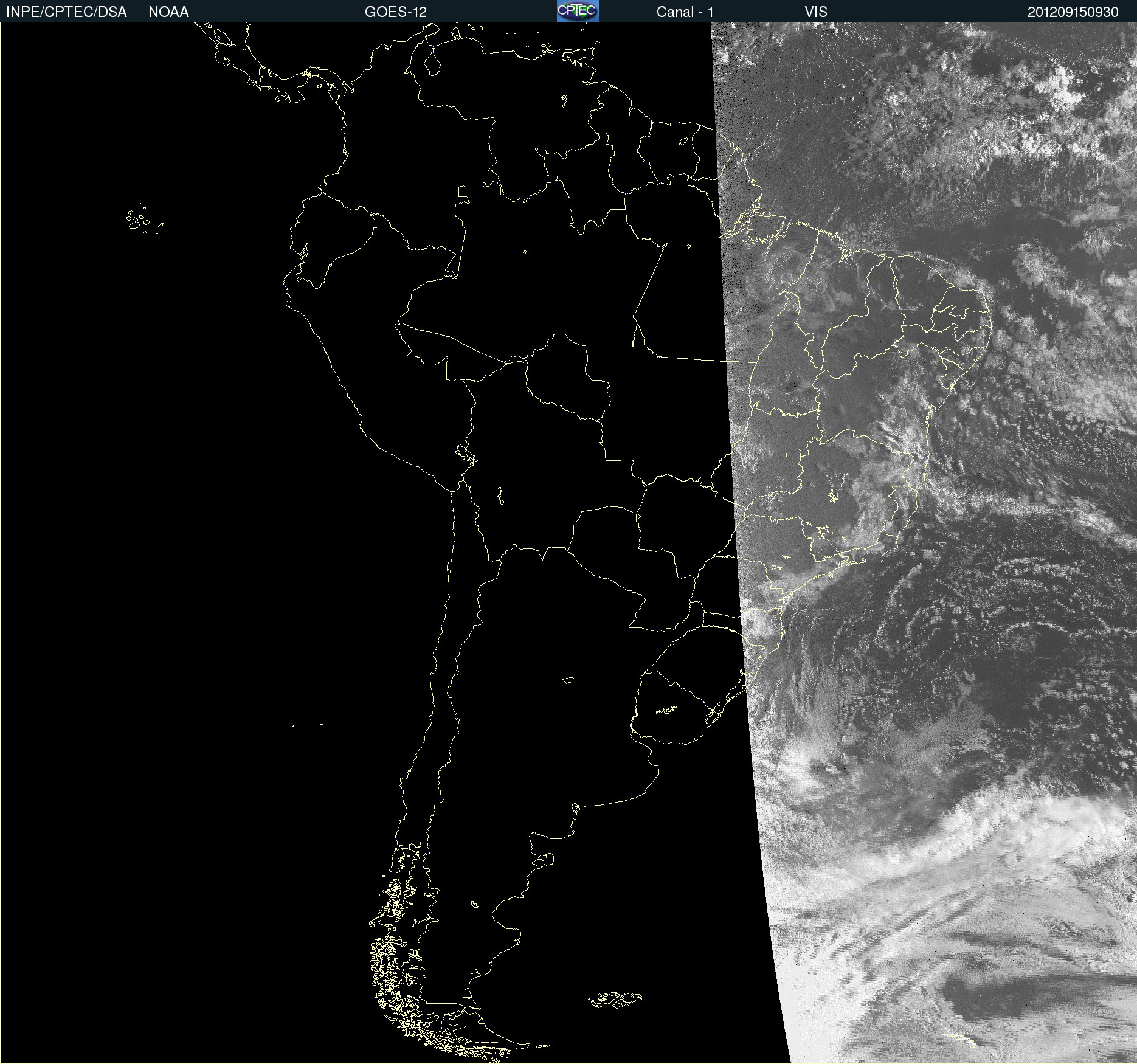Image resolution: width=1137 pixels, height=1064 pixels.
Task: Click the INPE/CPTEC/DSA header text
Action: pyautogui.click(x=66, y=12)
